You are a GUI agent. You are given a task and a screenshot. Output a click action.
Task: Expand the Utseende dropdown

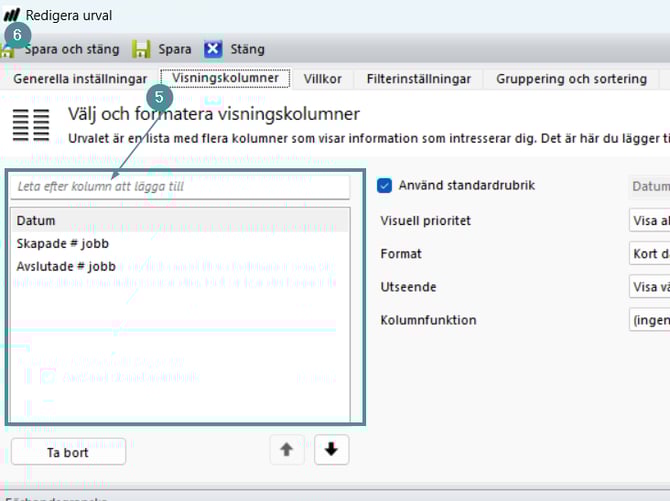coord(649,287)
